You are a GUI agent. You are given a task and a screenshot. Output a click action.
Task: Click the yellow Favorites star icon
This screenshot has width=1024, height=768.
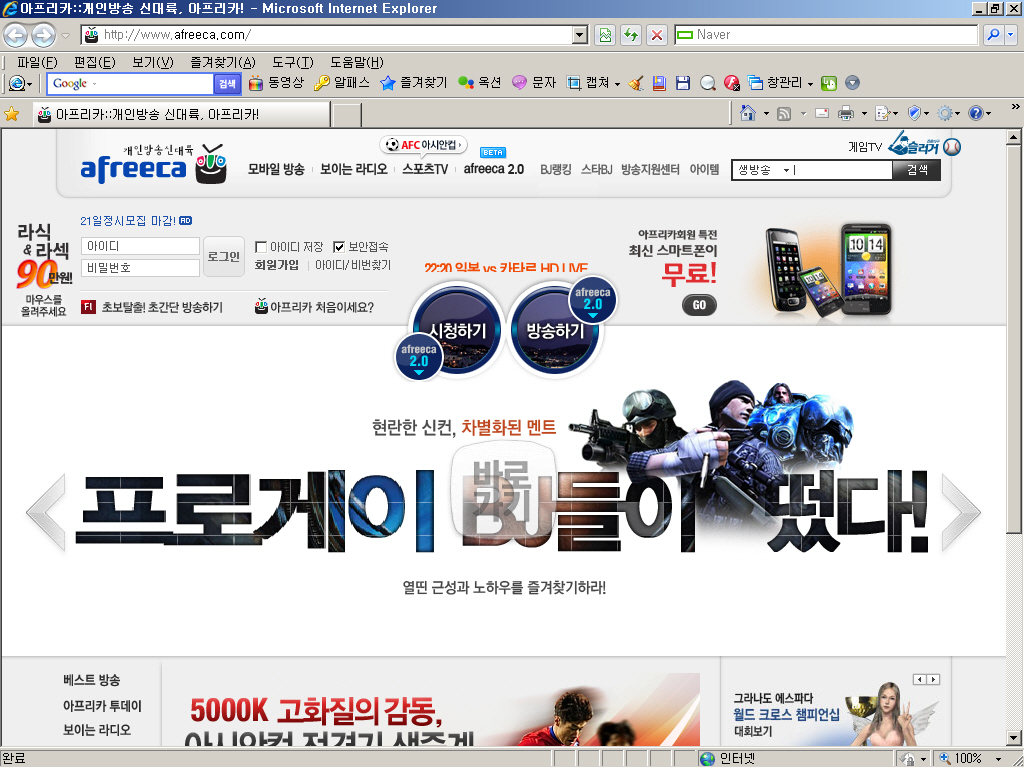click(x=12, y=114)
